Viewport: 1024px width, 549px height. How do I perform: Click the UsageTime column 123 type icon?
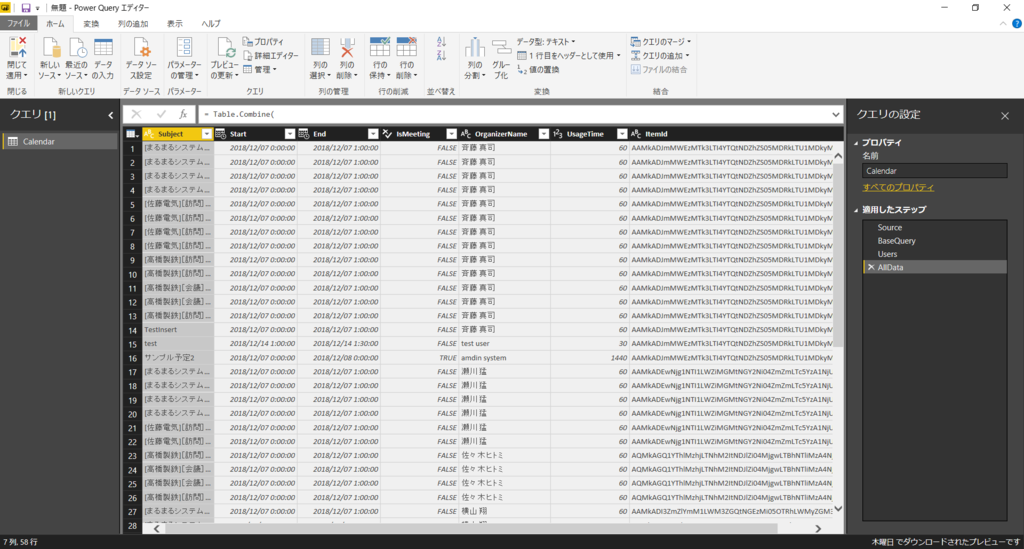[x=557, y=134]
